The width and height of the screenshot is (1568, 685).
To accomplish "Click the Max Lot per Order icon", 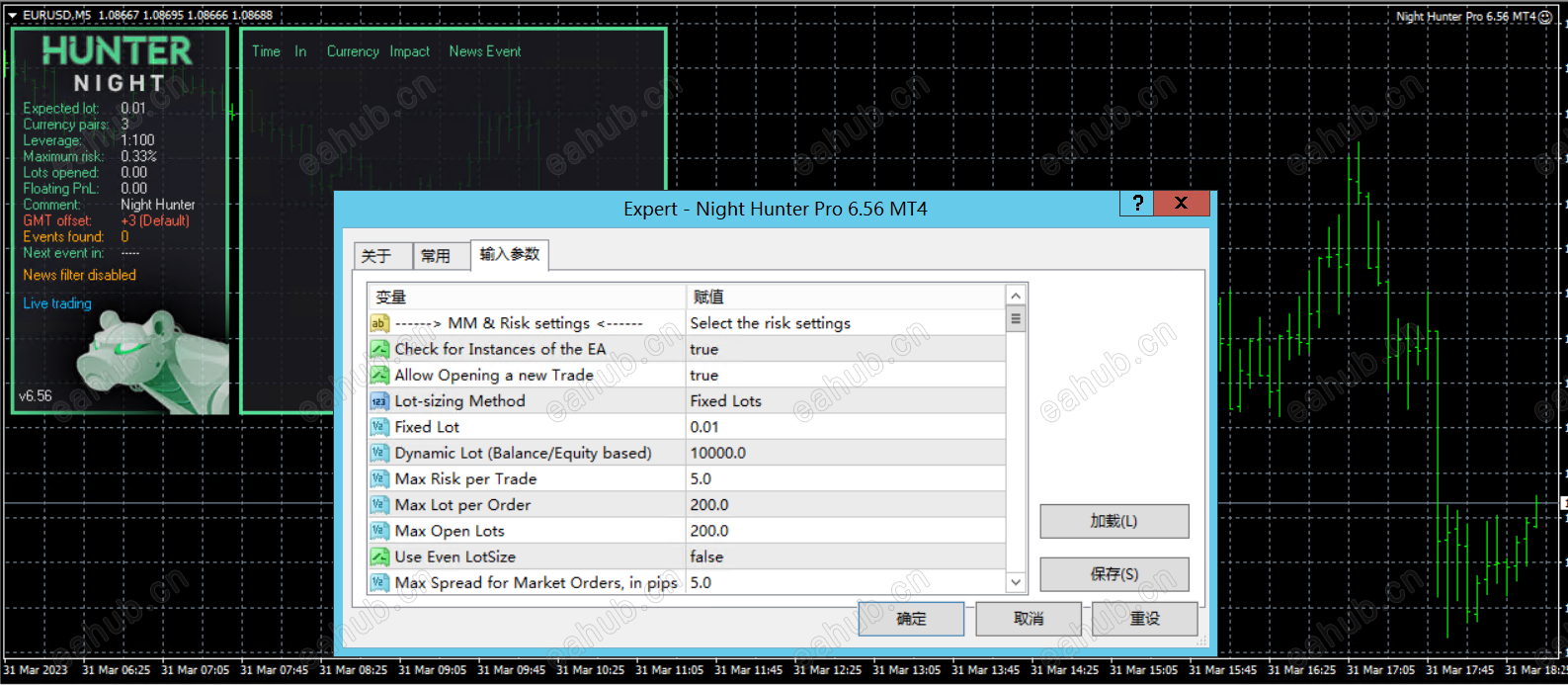I will (379, 505).
